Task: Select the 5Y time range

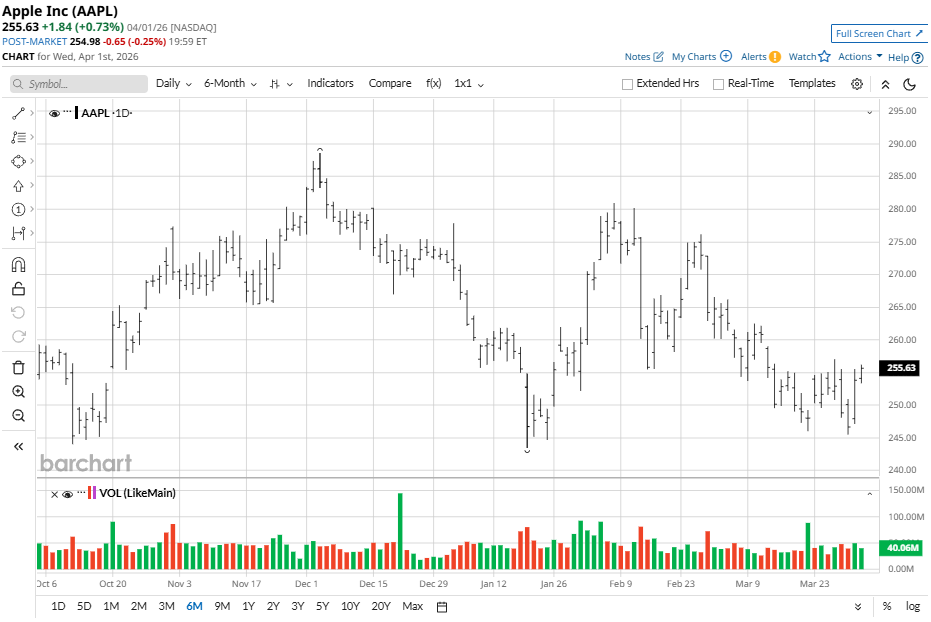Action: (322, 606)
